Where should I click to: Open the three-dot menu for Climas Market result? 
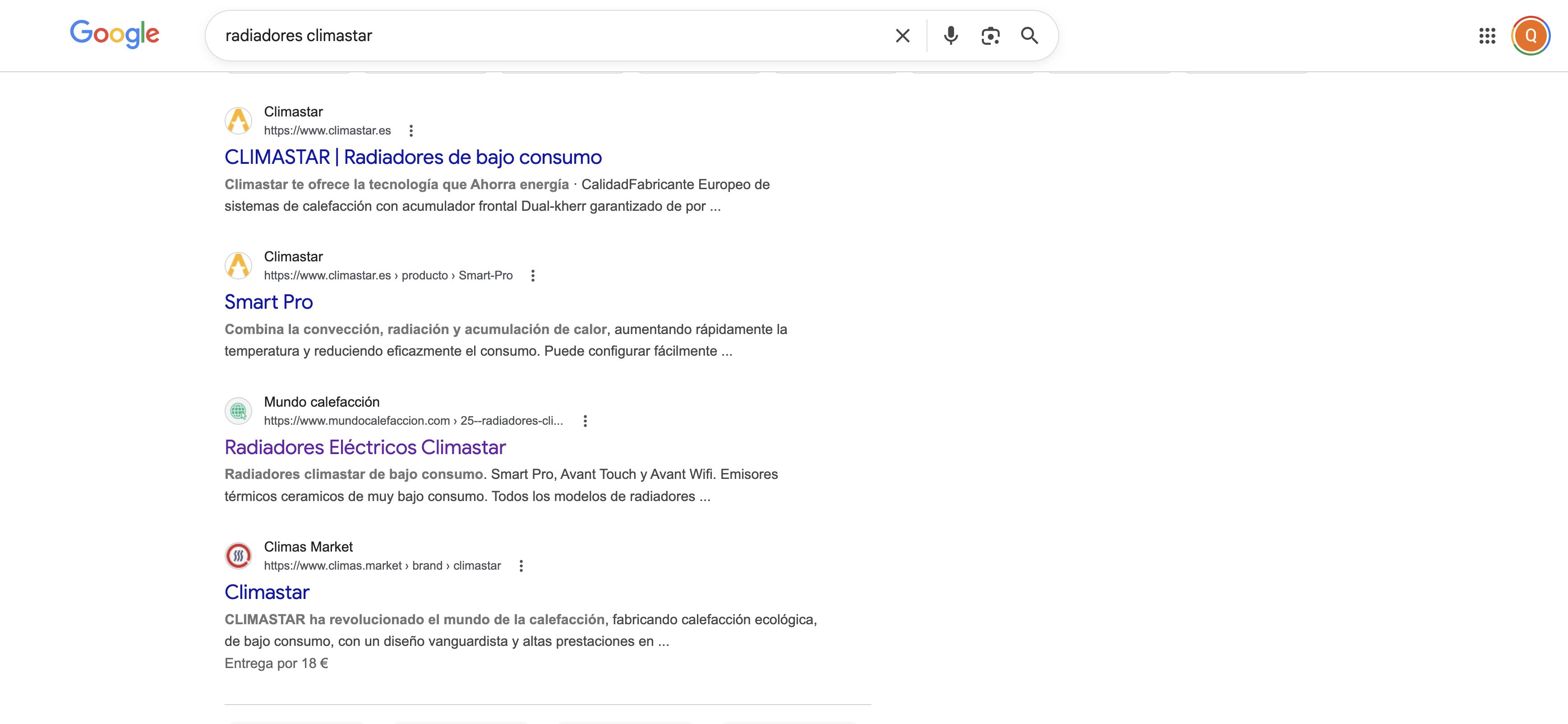[521, 566]
